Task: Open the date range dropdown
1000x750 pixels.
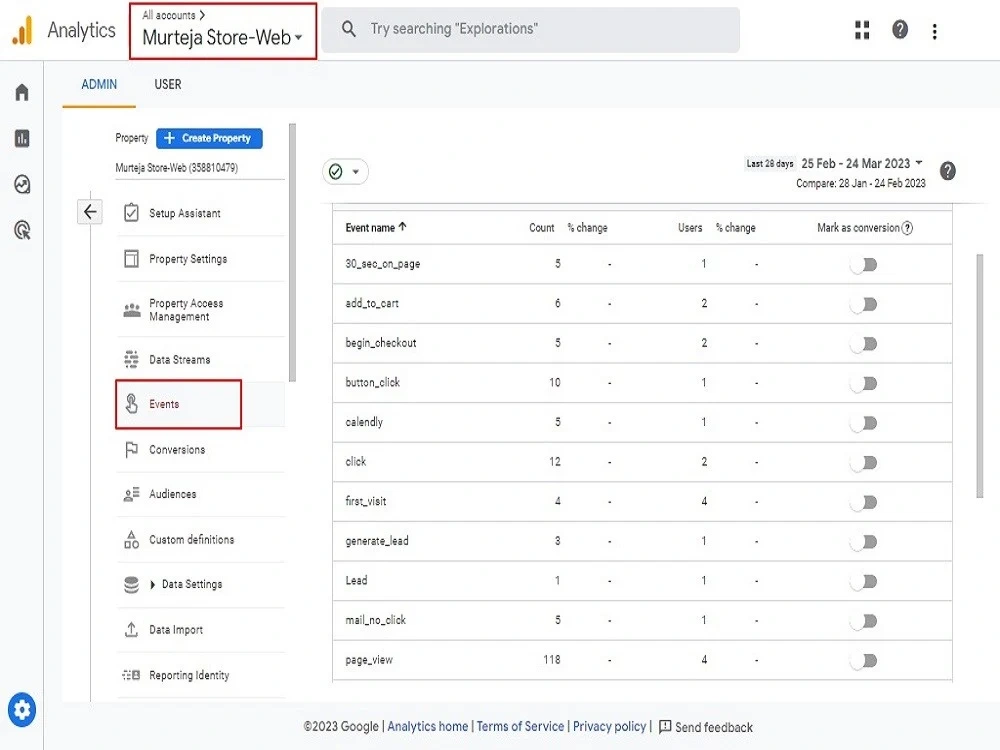Action: click(x=862, y=163)
